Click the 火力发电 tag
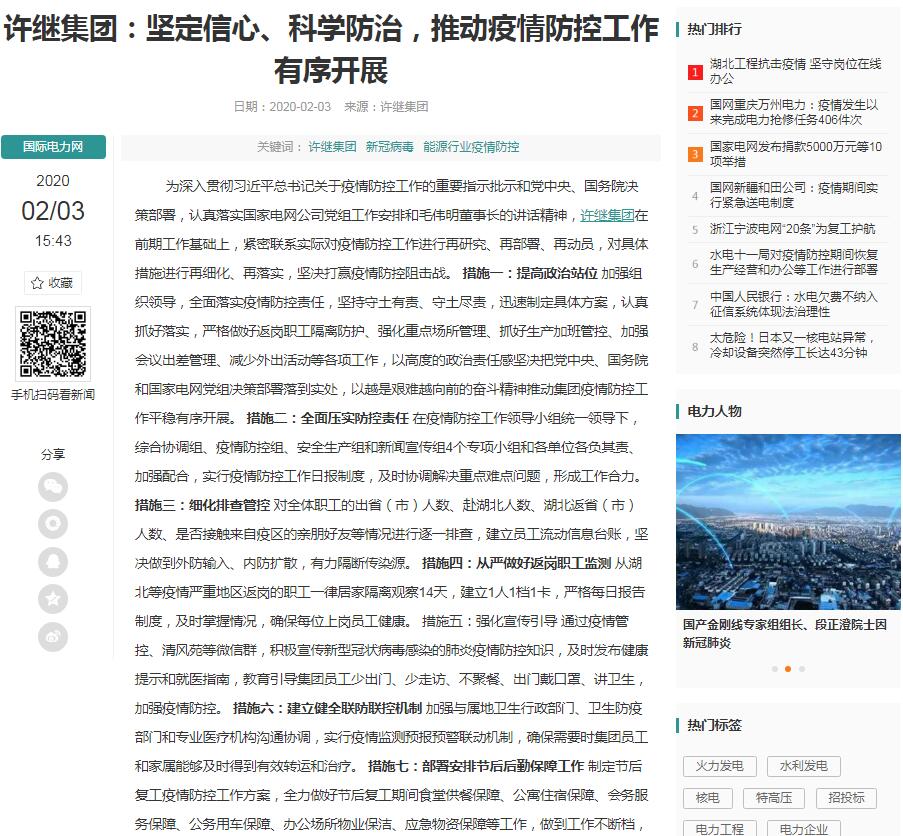The width and height of the screenshot is (903, 836). [720, 766]
